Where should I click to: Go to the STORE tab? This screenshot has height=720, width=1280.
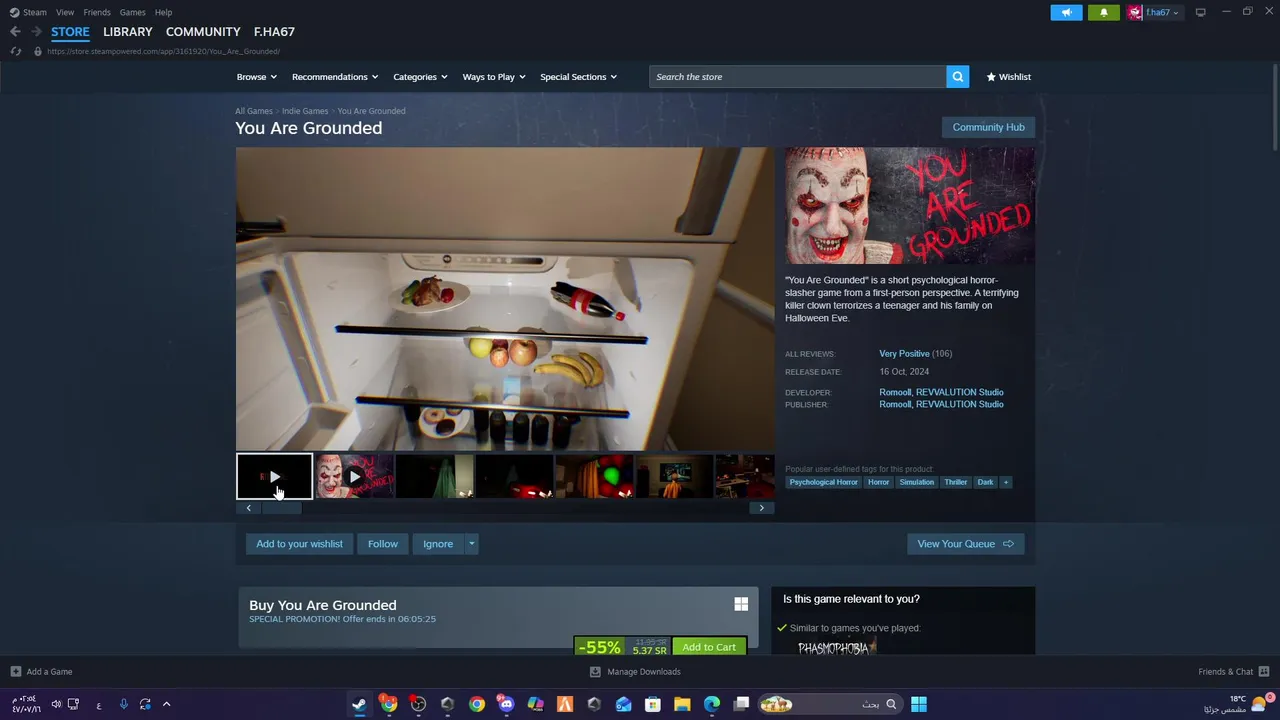pos(70,32)
